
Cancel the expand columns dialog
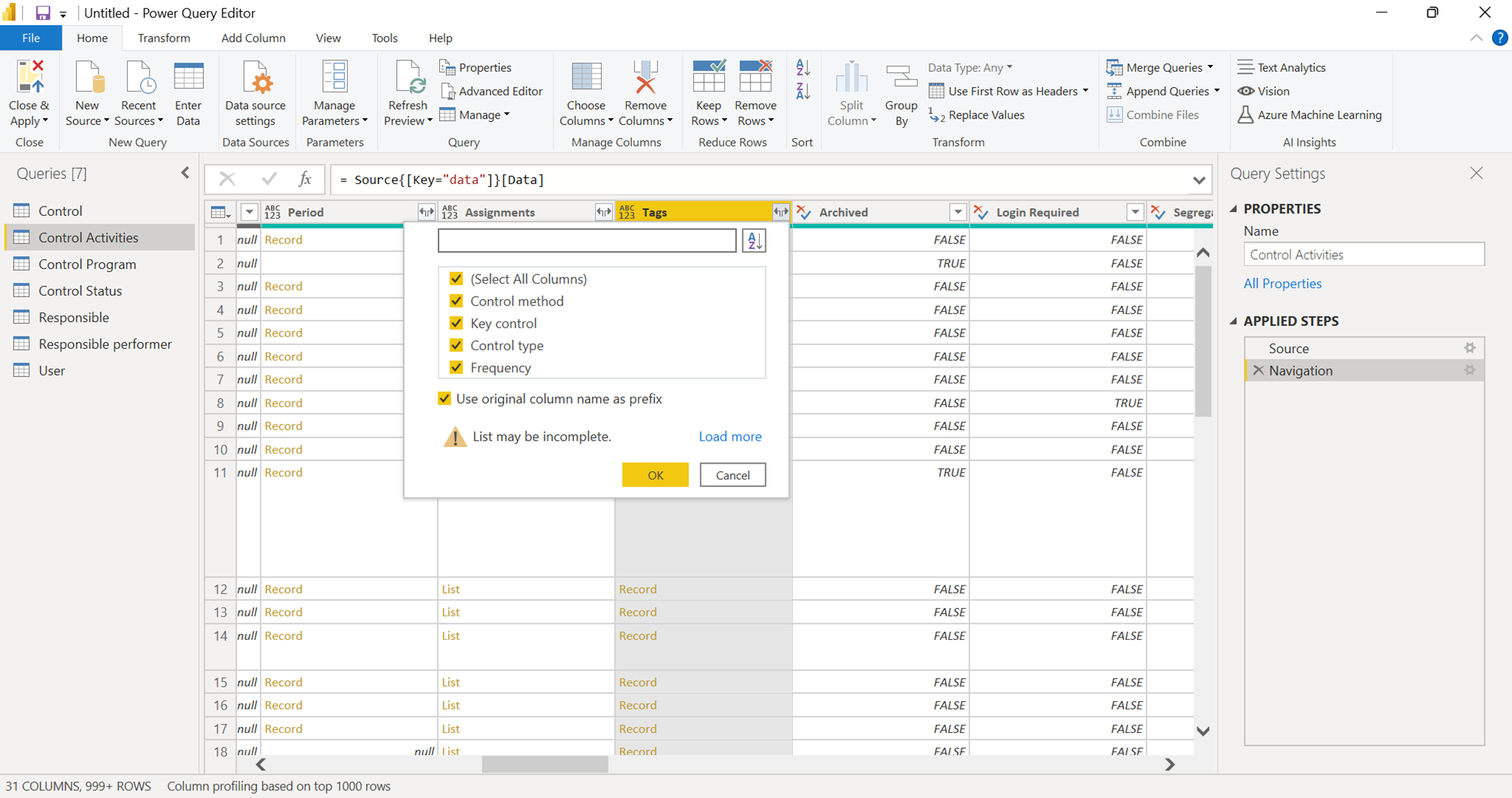point(733,475)
